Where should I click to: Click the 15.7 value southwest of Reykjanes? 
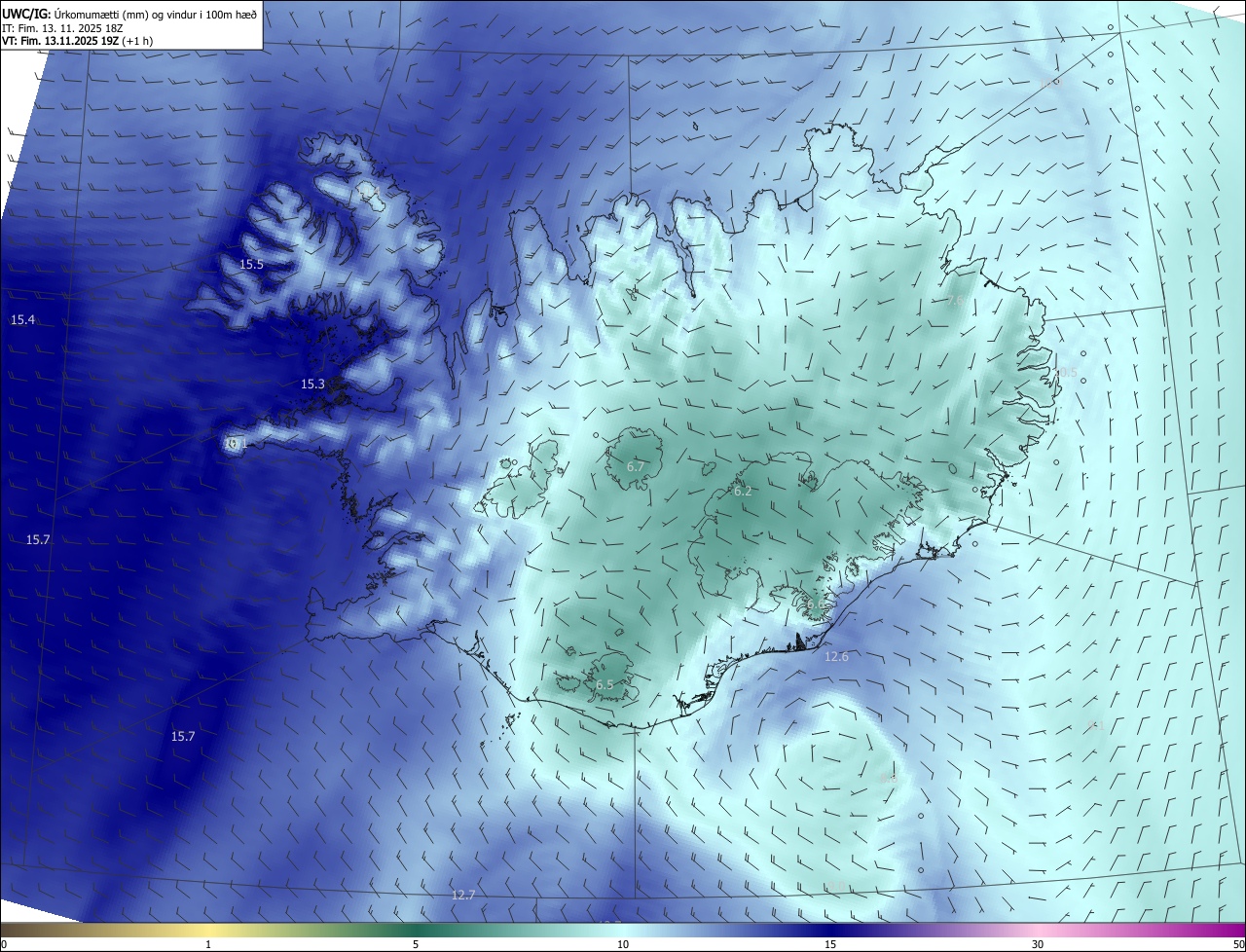coord(183,737)
